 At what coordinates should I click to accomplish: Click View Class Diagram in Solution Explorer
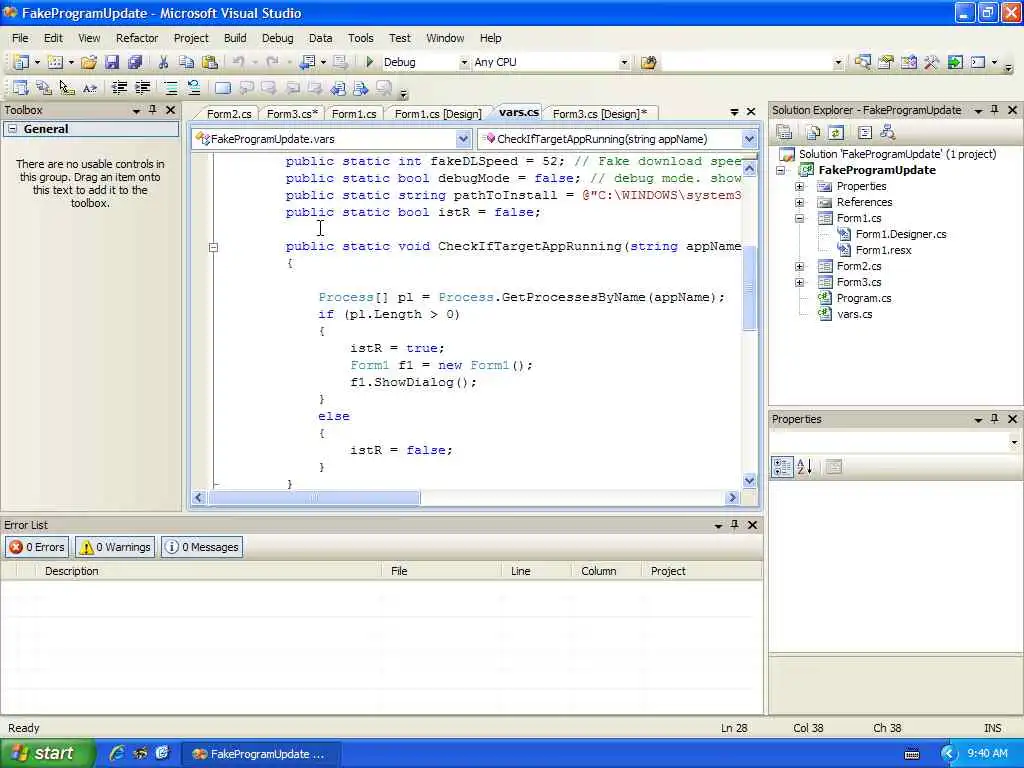pyautogui.click(x=888, y=133)
